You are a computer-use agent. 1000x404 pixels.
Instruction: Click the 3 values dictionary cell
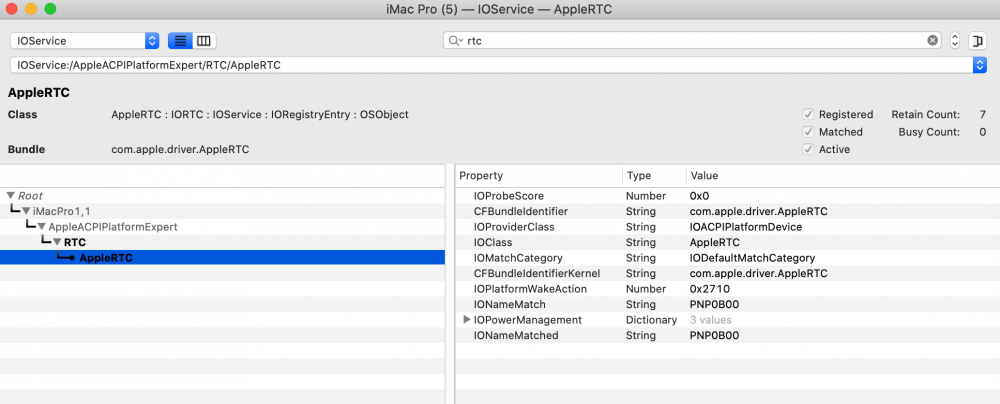pos(710,320)
